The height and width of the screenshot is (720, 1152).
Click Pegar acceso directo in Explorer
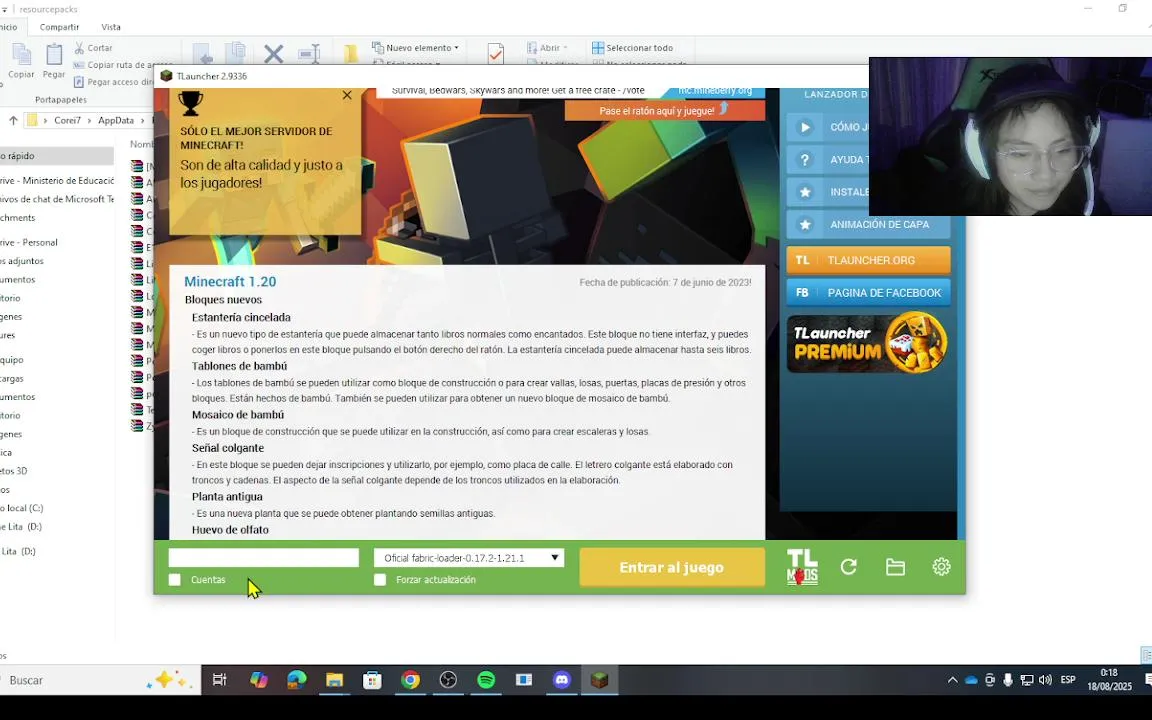pyautogui.click(x=114, y=82)
